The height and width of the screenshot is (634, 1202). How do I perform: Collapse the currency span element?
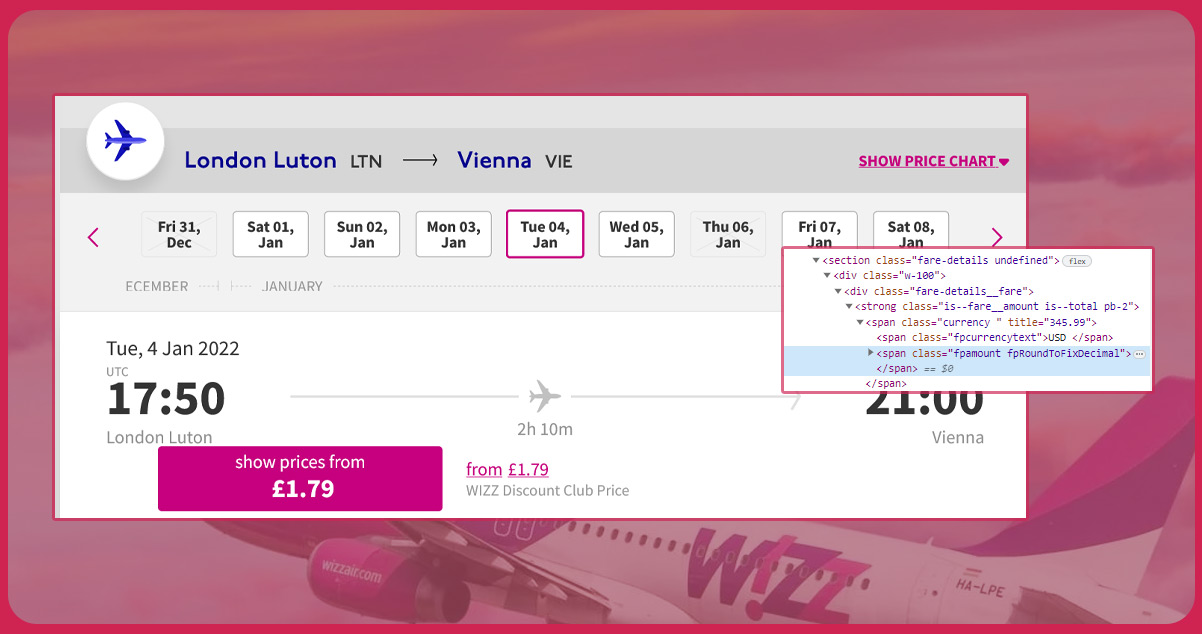pyautogui.click(x=858, y=322)
